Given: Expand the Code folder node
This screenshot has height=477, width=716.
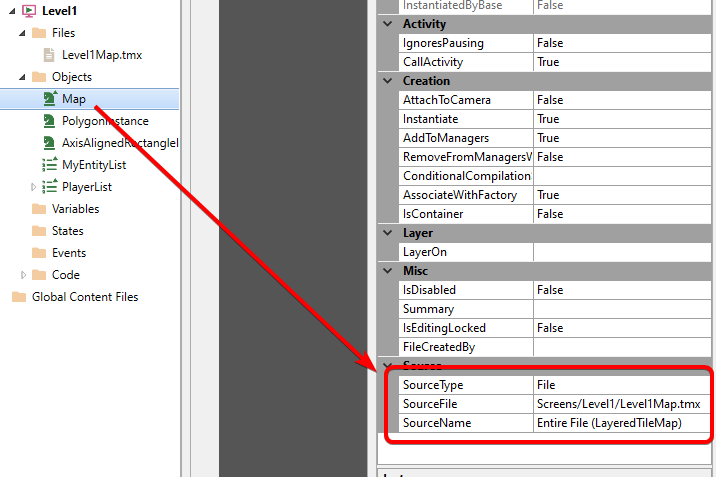Looking at the screenshot, I should point(24,275).
